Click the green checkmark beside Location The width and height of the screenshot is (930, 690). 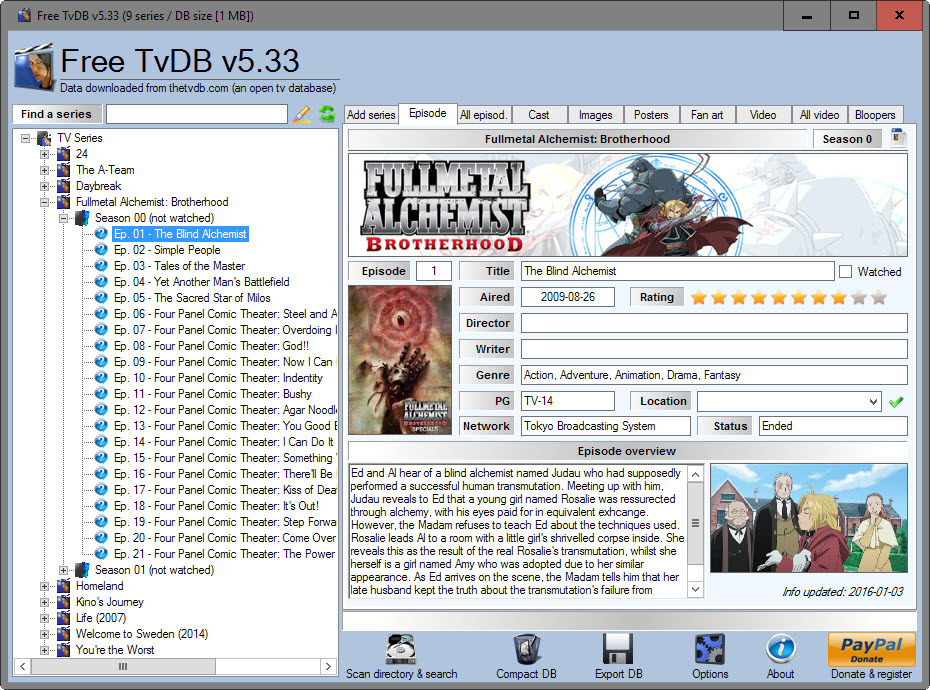click(896, 402)
